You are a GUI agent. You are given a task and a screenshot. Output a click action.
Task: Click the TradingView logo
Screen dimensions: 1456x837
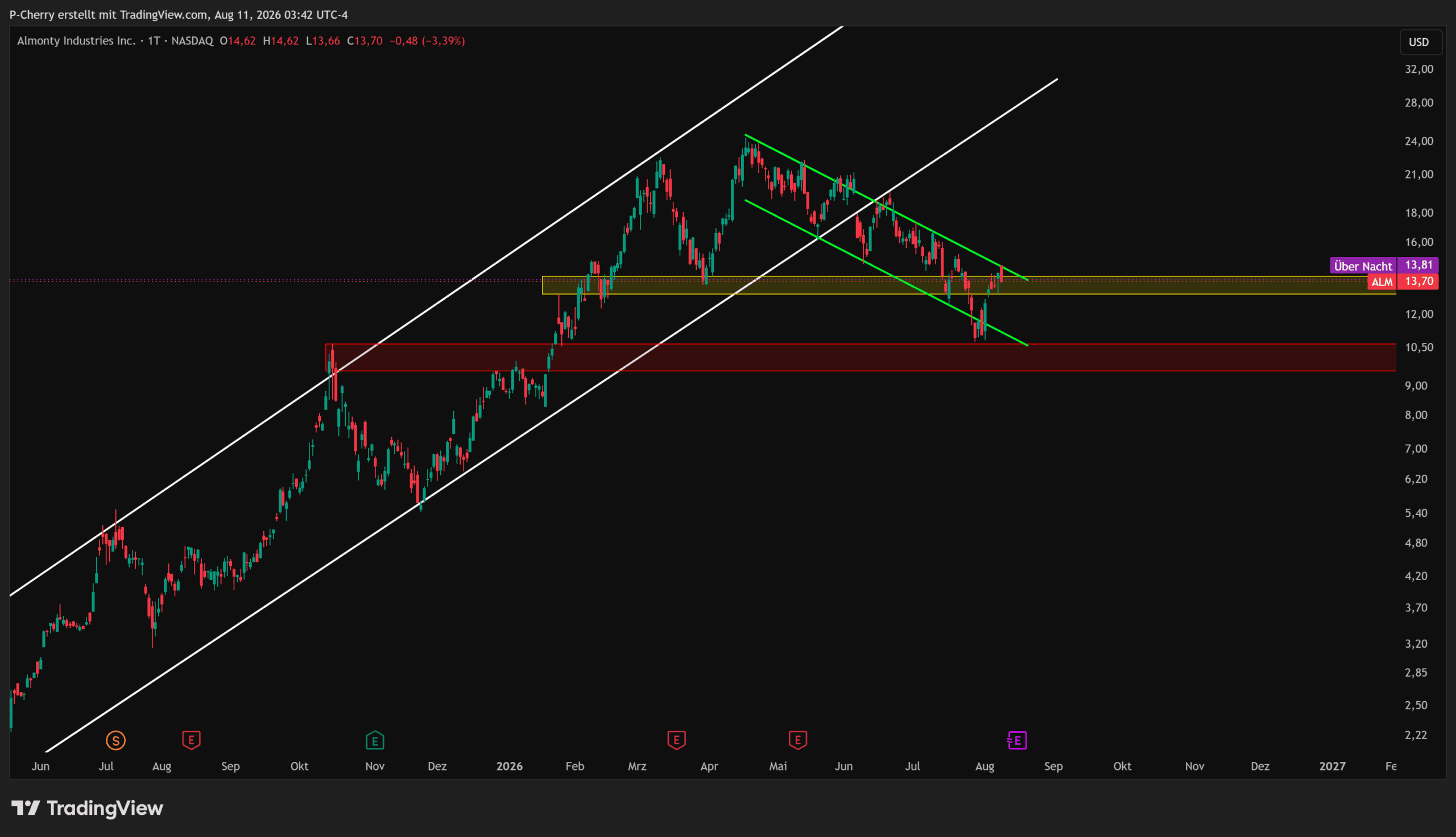coord(88,808)
